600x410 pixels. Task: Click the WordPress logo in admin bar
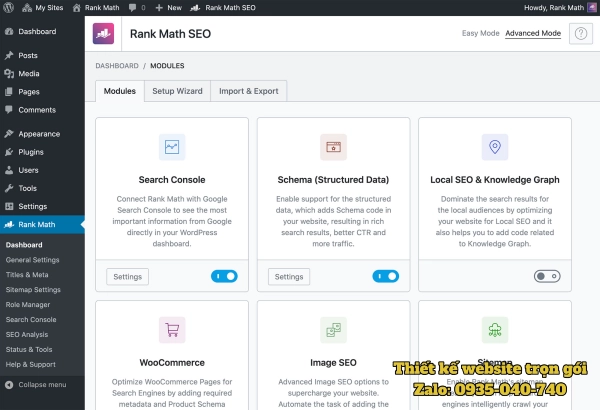tap(8, 8)
